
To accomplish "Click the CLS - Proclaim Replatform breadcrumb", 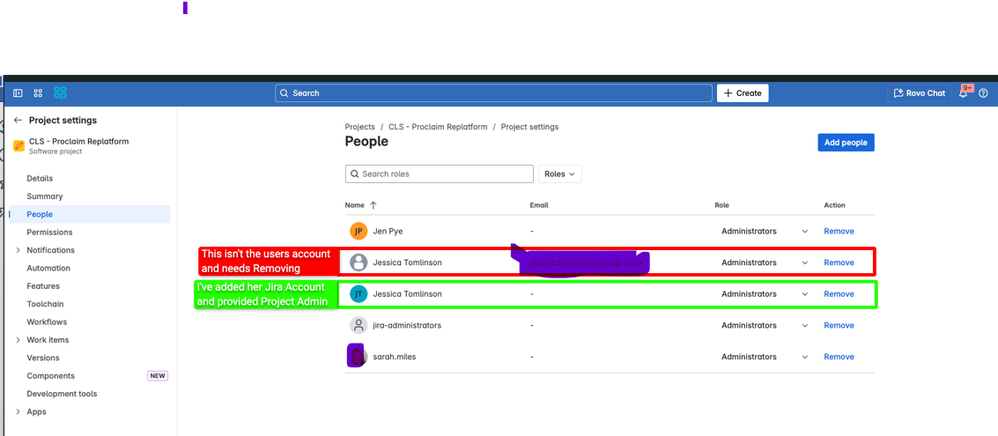I will point(438,127).
